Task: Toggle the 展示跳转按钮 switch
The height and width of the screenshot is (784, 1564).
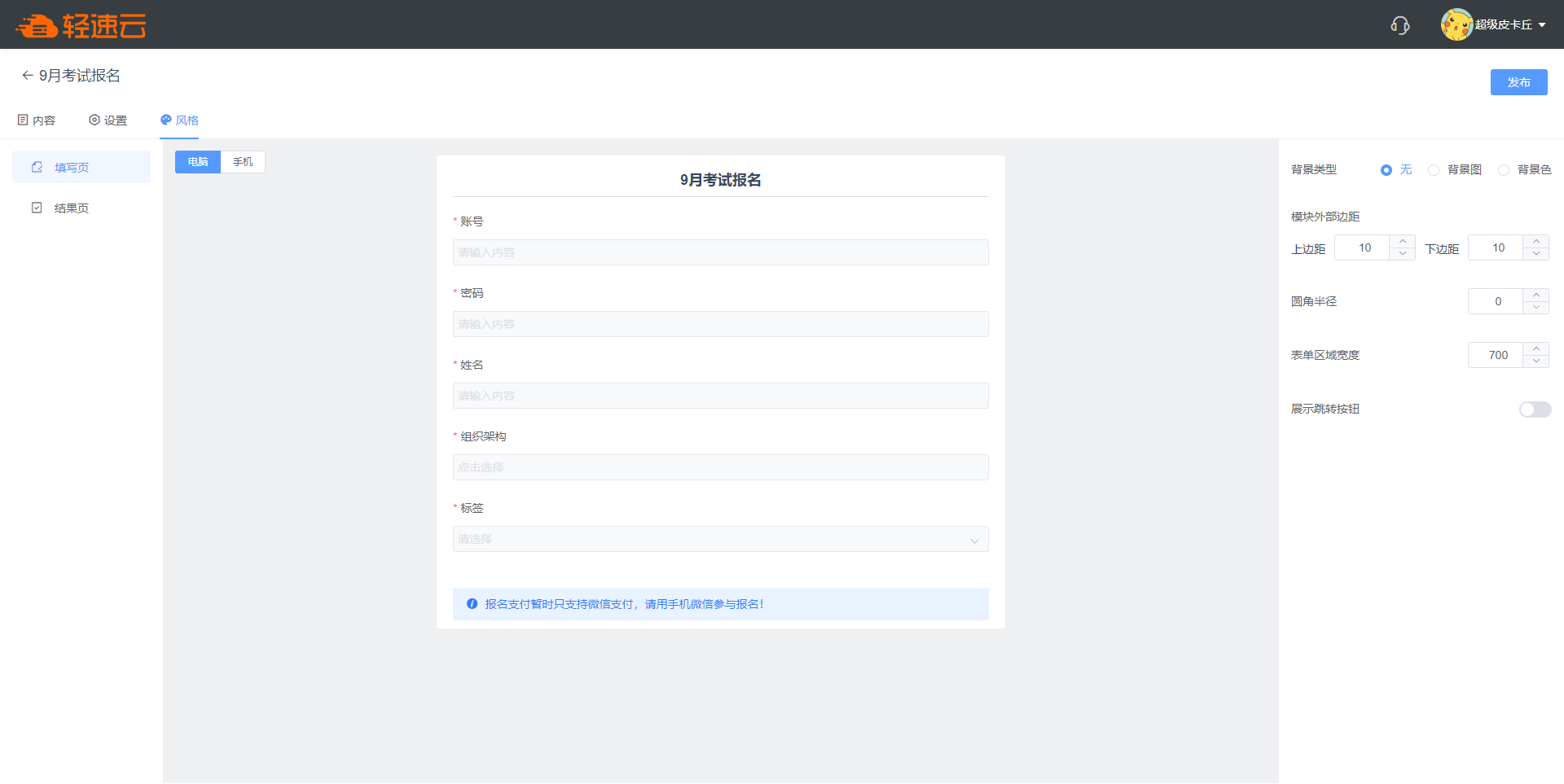Action: [x=1535, y=410]
